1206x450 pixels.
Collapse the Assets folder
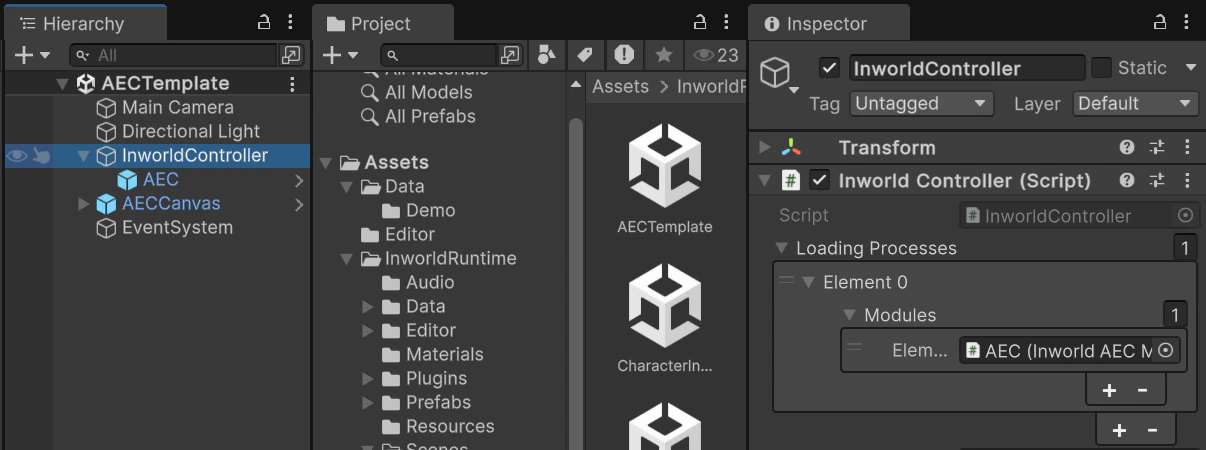[326, 163]
